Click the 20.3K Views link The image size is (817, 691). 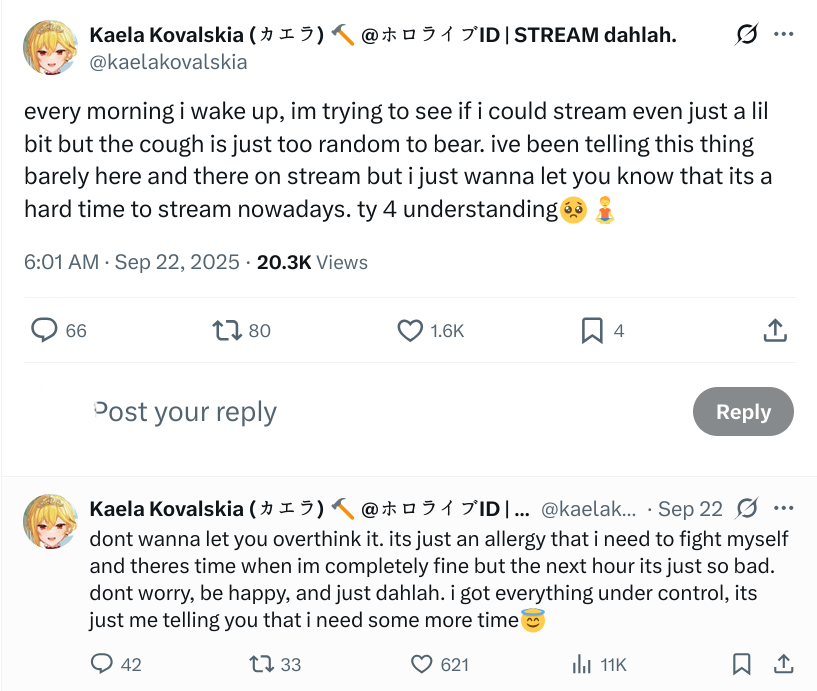312,263
